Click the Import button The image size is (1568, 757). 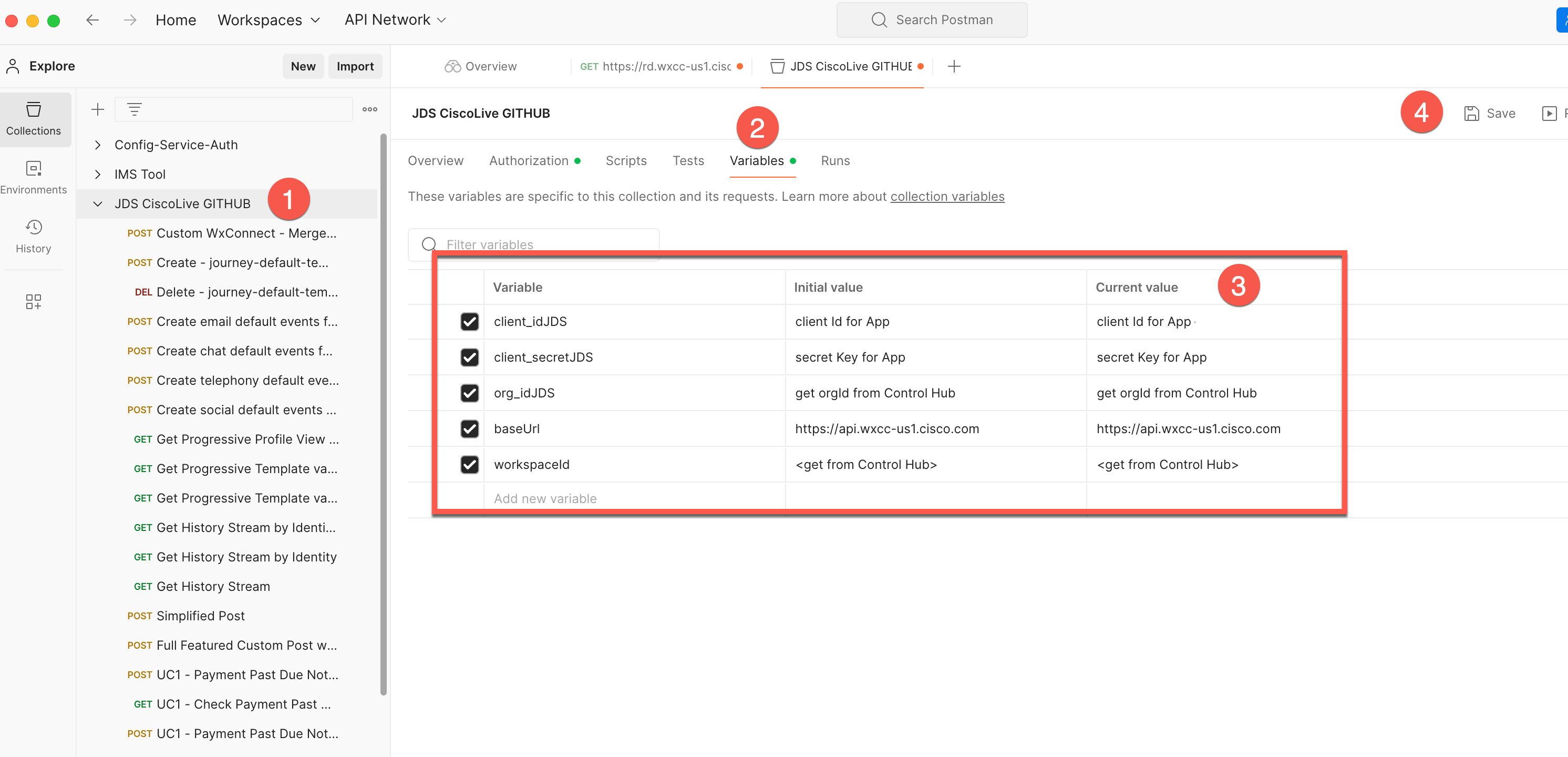click(355, 66)
